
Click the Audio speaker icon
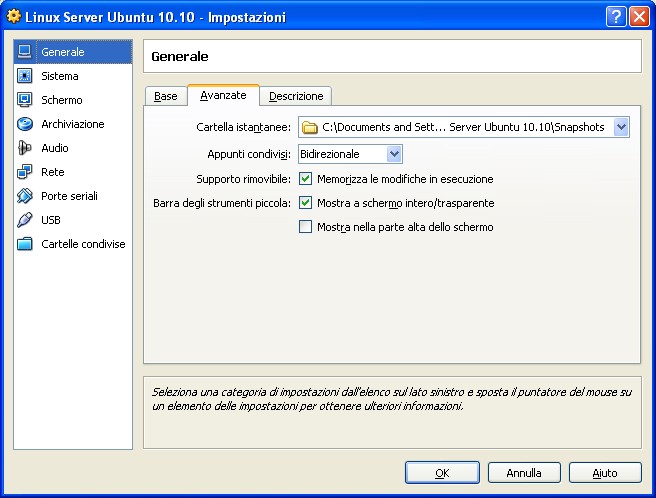tap(25, 148)
